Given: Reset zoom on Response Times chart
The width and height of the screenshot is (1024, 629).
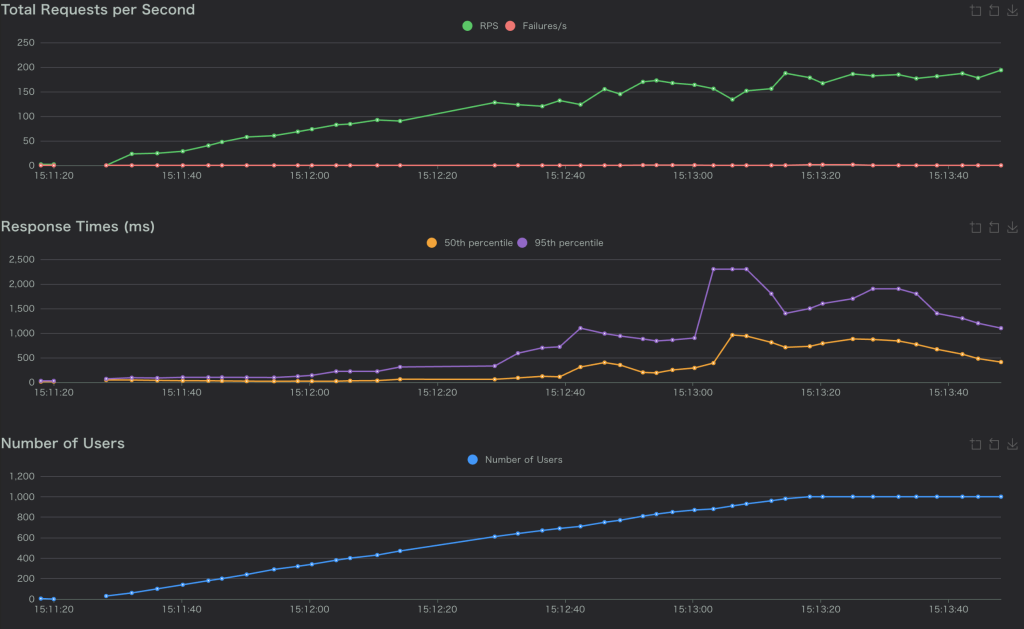Looking at the screenshot, I should [993, 228].
